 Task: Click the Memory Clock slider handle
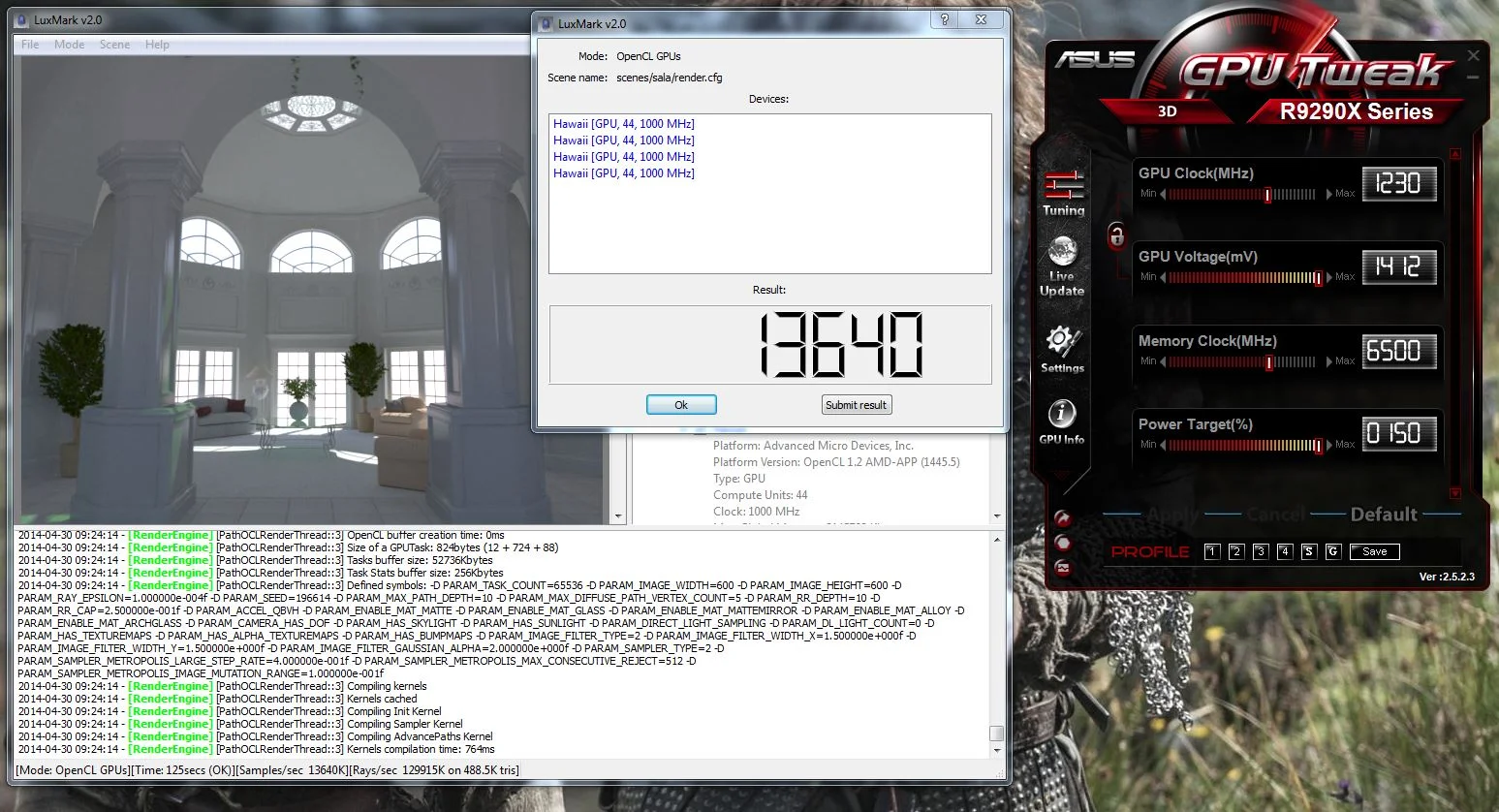click(x=1268, y=362)
